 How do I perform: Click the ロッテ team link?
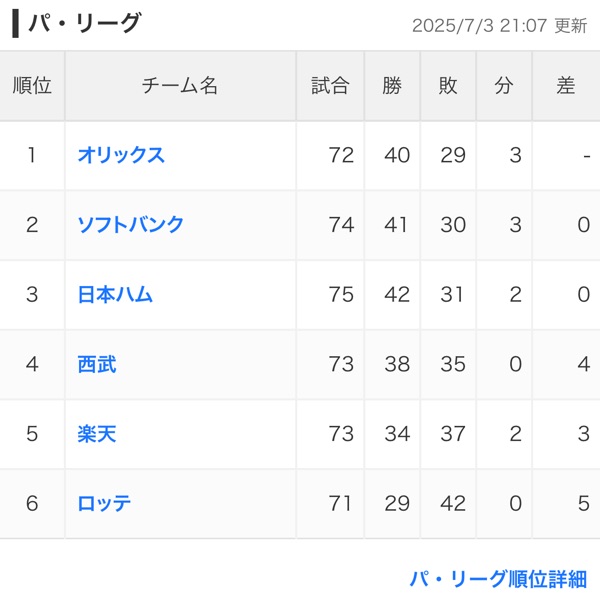[104, 503]
